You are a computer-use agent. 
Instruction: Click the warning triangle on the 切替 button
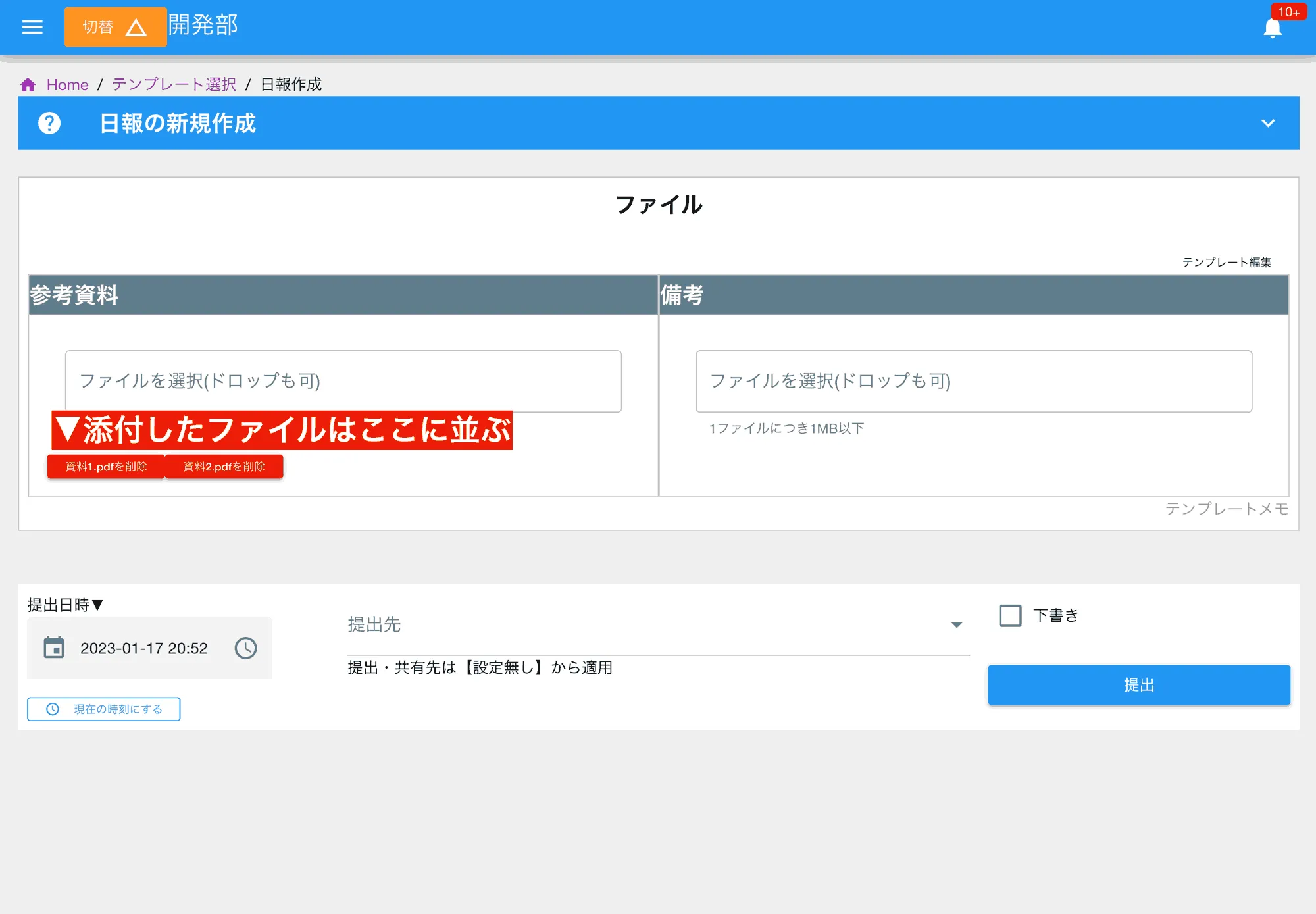pos(138,27)
